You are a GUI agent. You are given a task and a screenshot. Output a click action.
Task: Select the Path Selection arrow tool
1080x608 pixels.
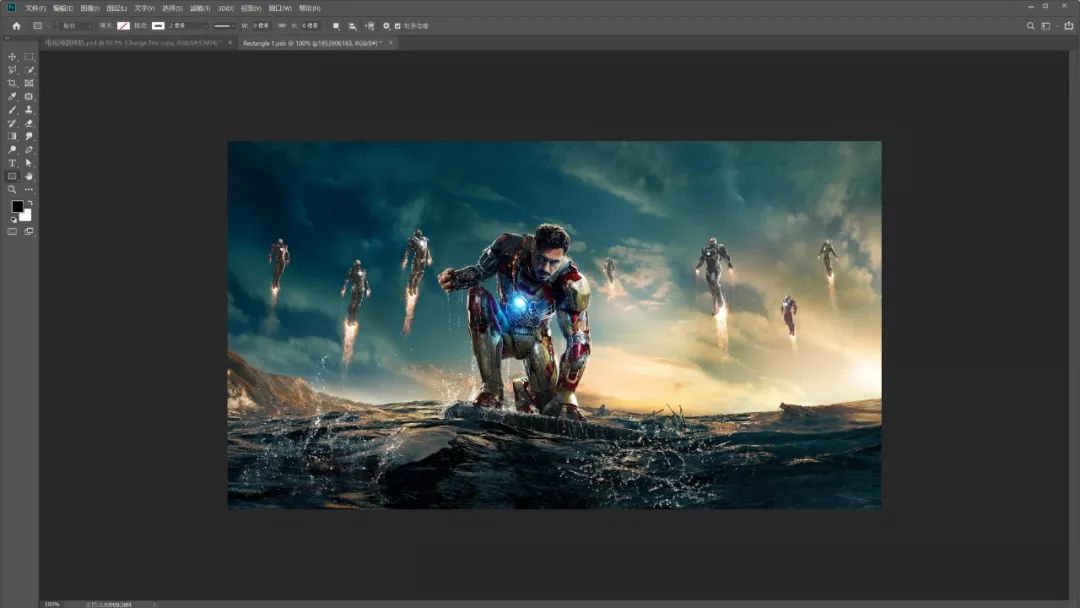click(x=29, y=163)
